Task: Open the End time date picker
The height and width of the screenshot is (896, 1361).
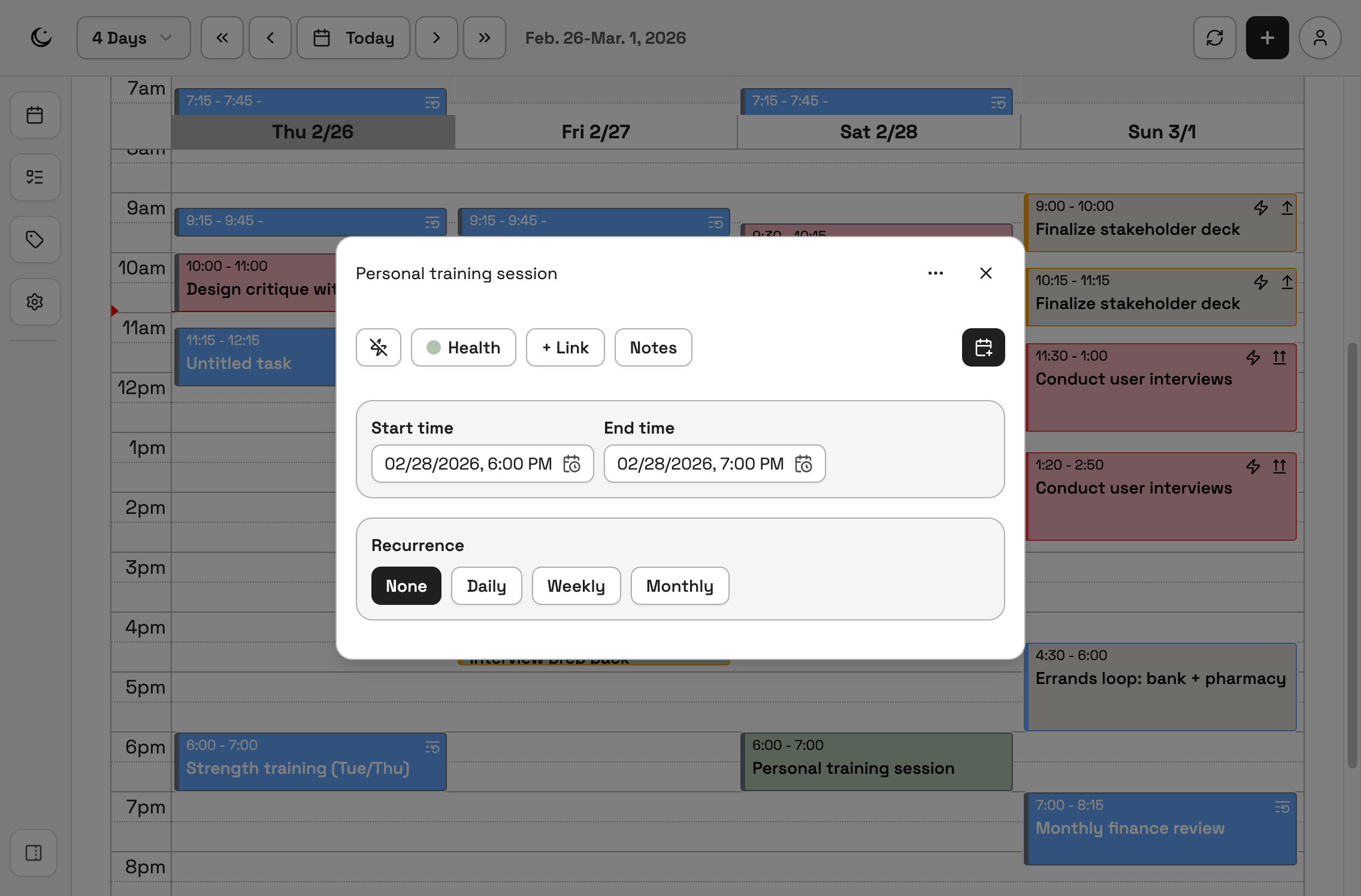Action: (x=803, y=464)
